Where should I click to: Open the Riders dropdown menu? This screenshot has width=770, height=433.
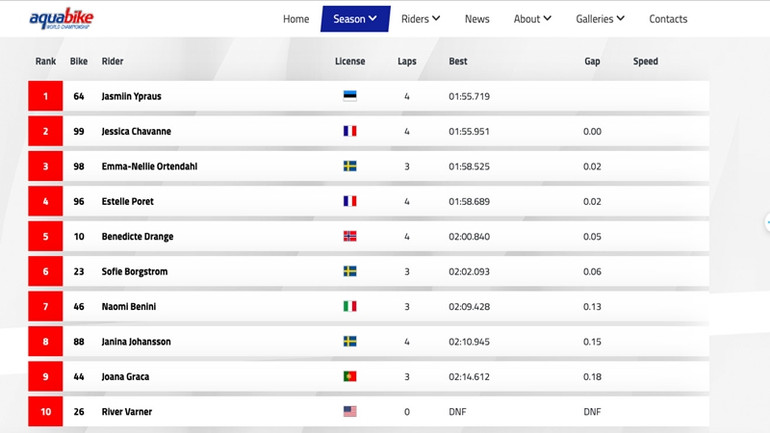(x=420, y=19)
